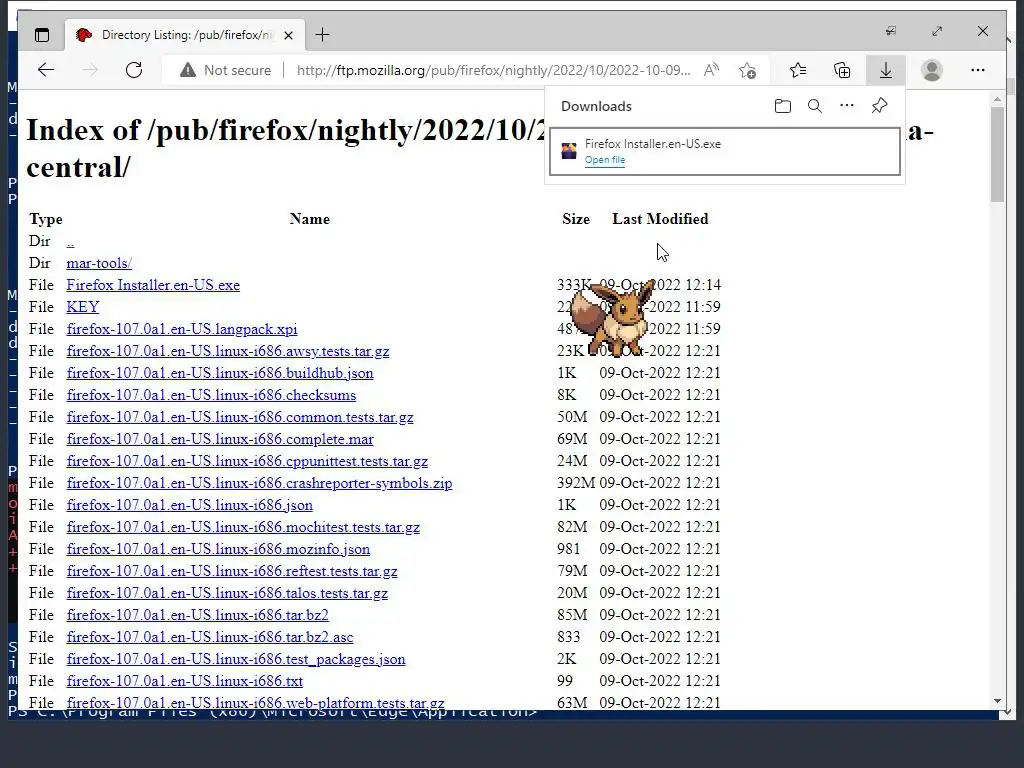Viewport: 1024px width, 768px height.
Task: Open the mar-tools/ directory link
Action: pyautogui.click(x=99, y=263)
